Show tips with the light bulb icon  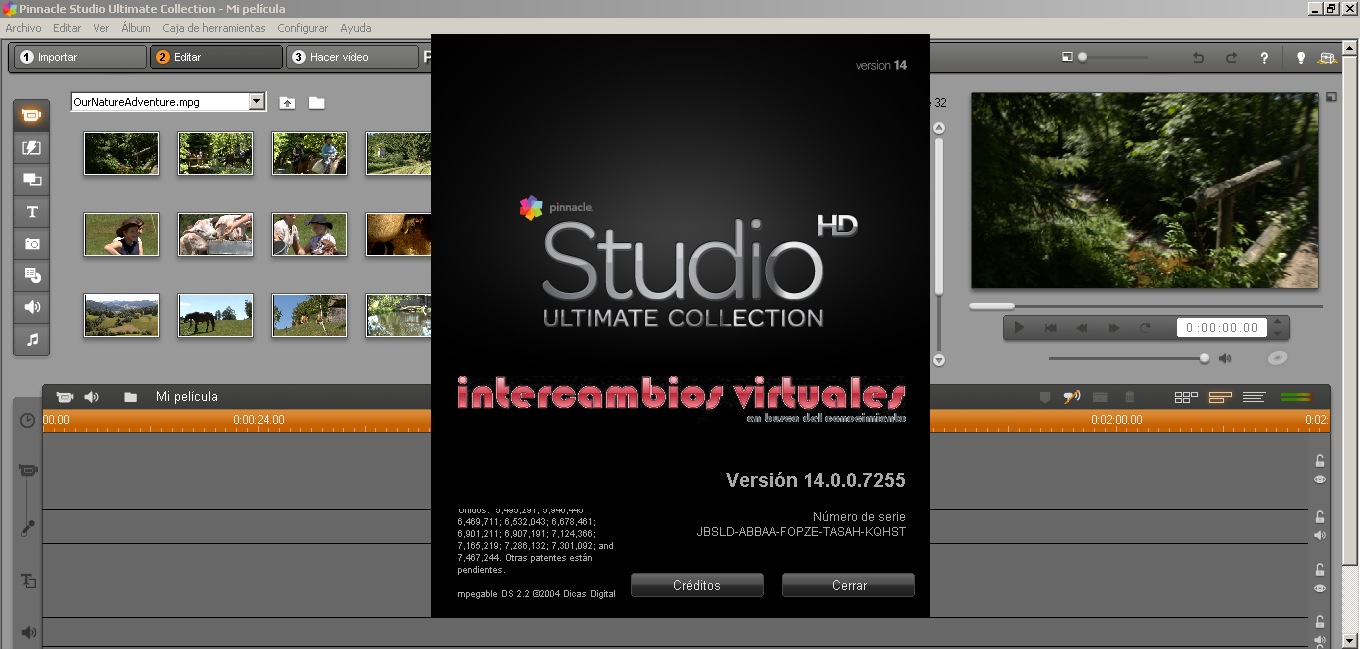coord(1301,58)
